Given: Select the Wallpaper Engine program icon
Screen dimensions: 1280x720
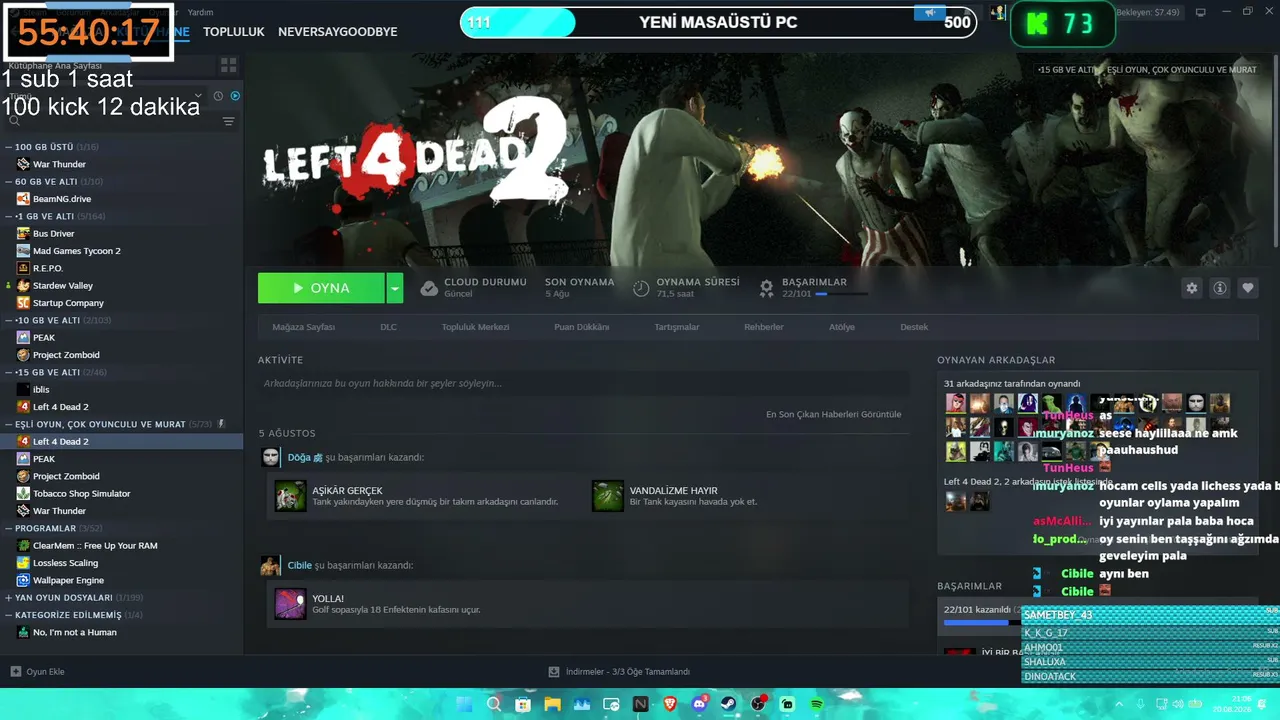Looking at the screenshot, I should [x=23, y=580].
